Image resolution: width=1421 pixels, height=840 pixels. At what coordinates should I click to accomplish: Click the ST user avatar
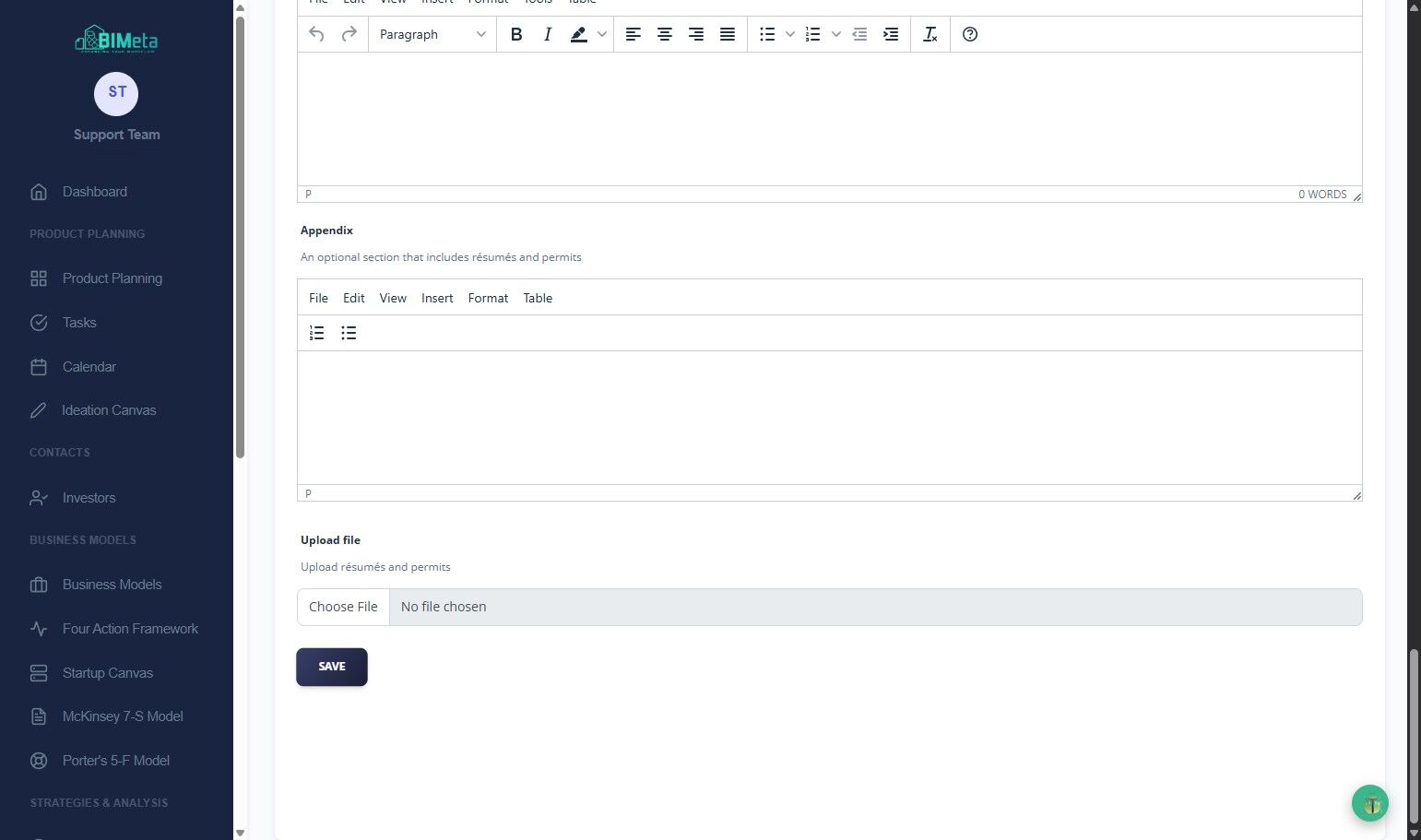tap(116, 93)
